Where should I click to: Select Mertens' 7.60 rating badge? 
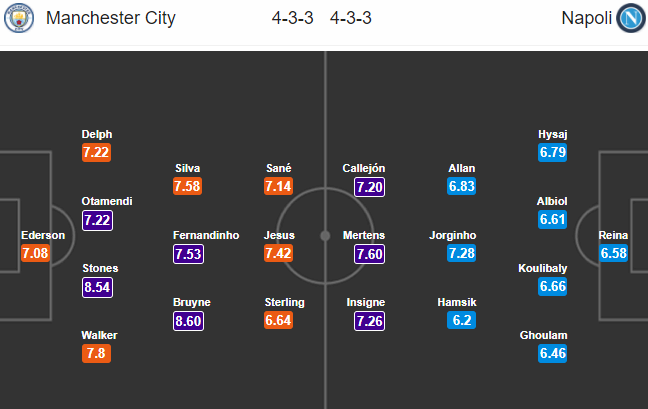click(x=369, y=254)
